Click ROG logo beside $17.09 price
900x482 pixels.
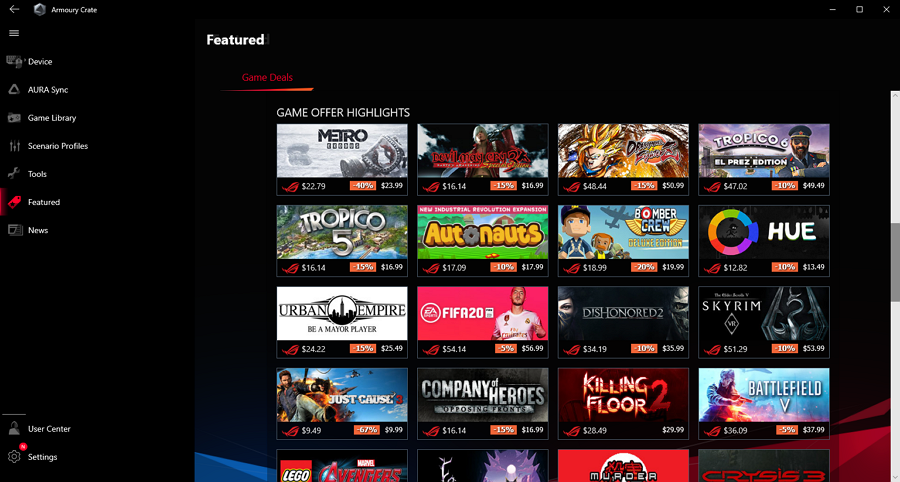431,268
